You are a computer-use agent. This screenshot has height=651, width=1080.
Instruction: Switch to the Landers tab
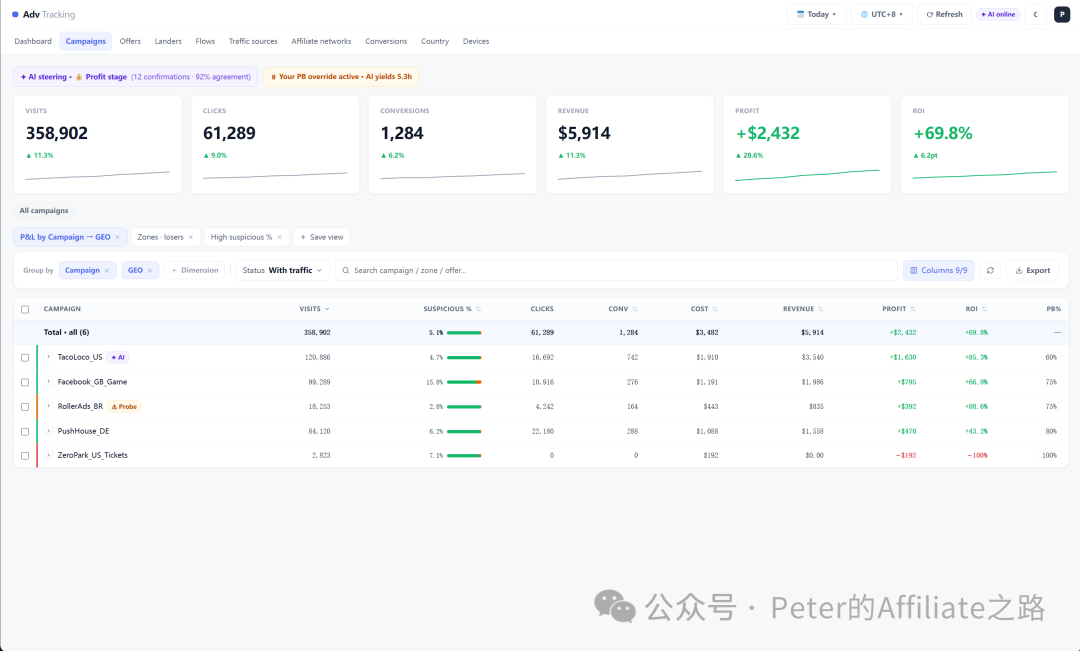tap(168, 41)
